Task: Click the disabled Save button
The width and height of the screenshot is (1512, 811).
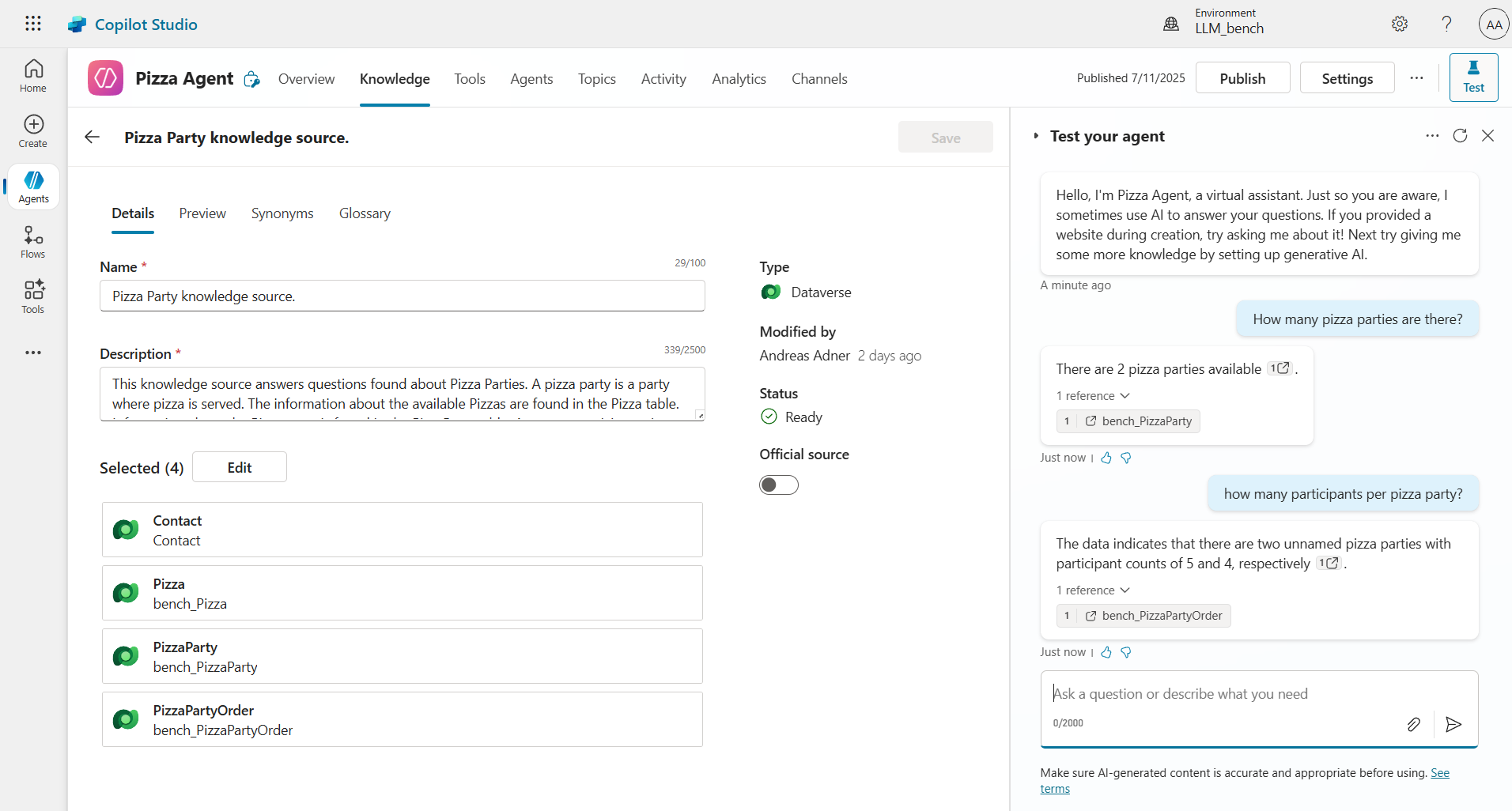Action: pos(945,137)
